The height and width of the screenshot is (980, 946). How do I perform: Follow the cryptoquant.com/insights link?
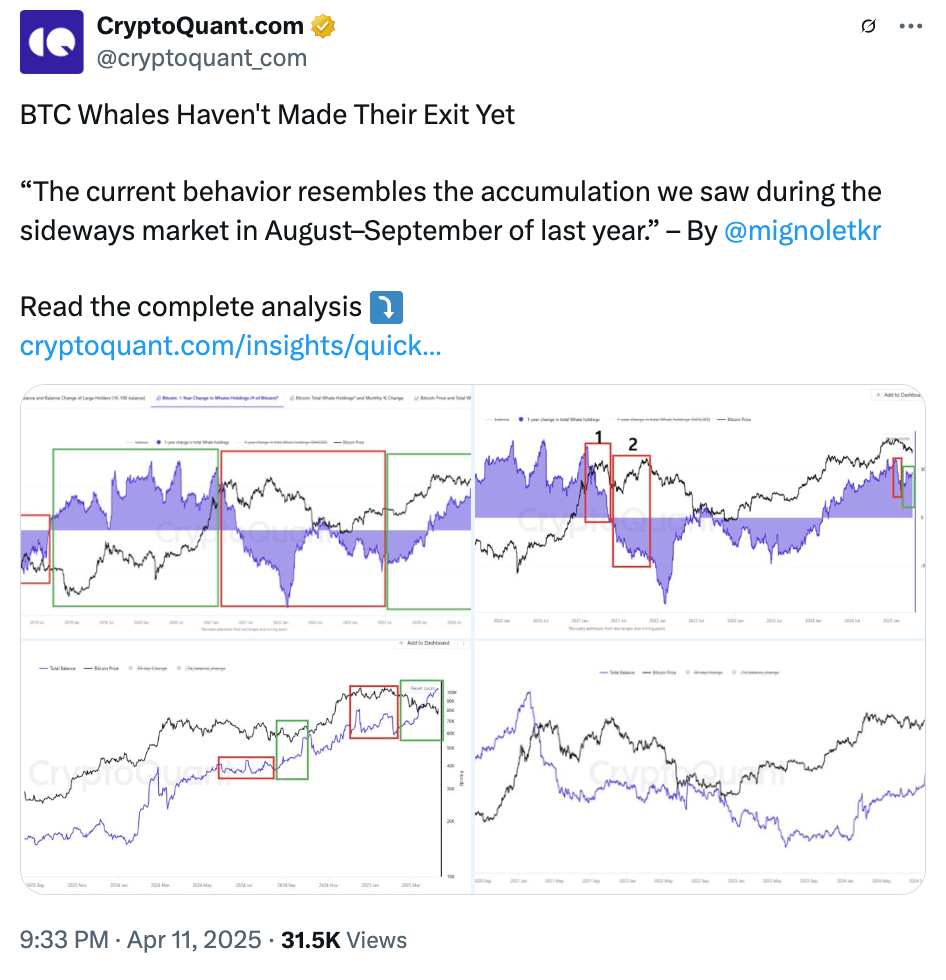point(230,346)
